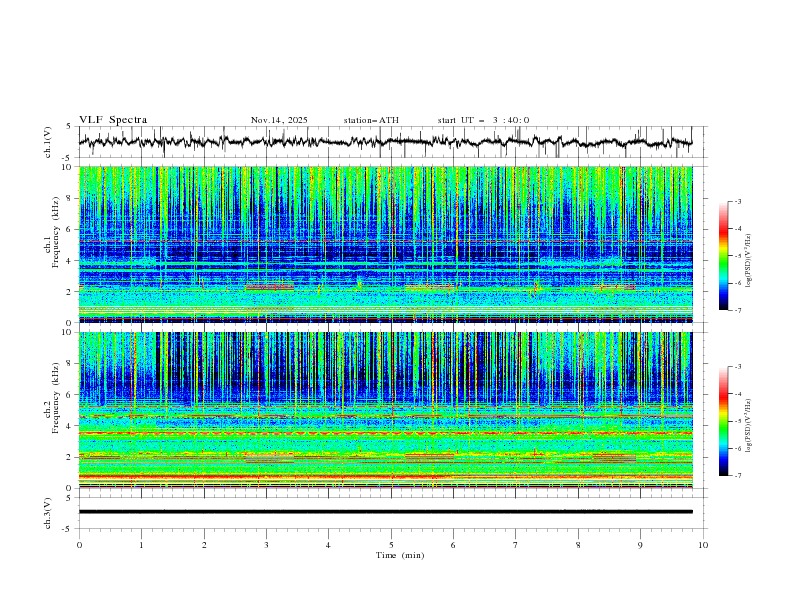Click the 'ch.1 Frequency (kHz)' axis label
792x612 pixels.
click(52, 232)
